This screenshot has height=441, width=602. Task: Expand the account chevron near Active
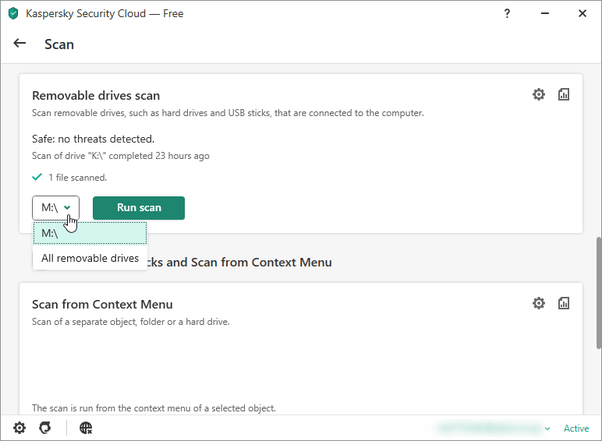tap(547, 428)
